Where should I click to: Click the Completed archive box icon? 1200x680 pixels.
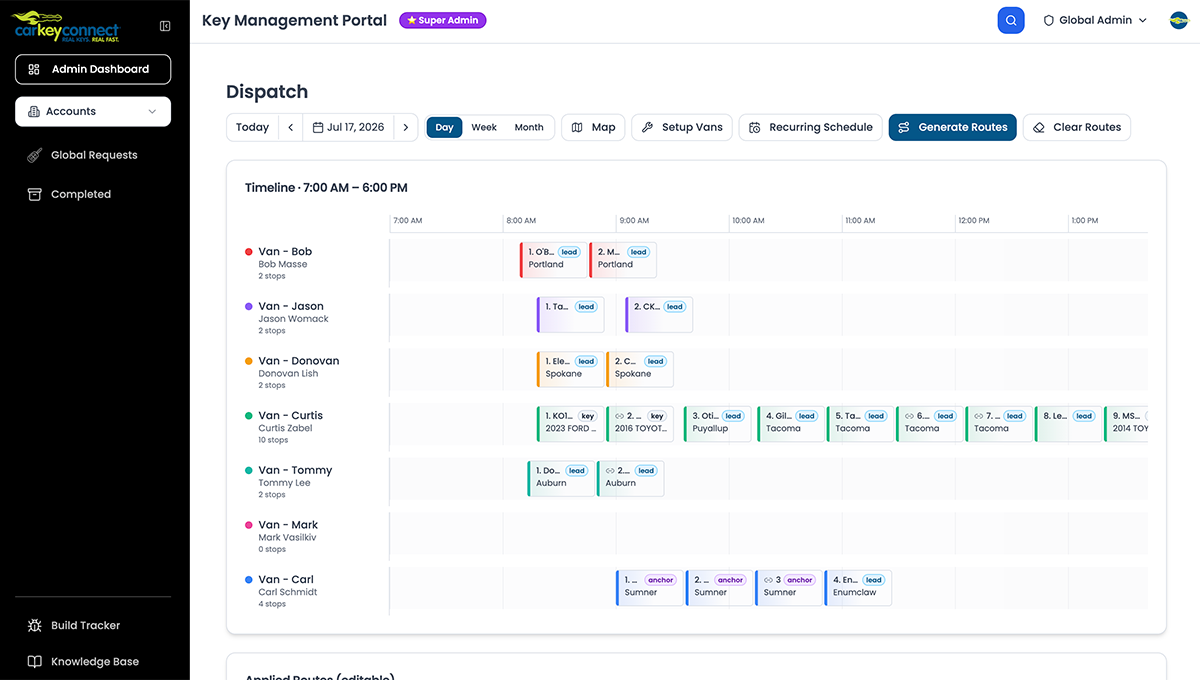coord(34,194)
